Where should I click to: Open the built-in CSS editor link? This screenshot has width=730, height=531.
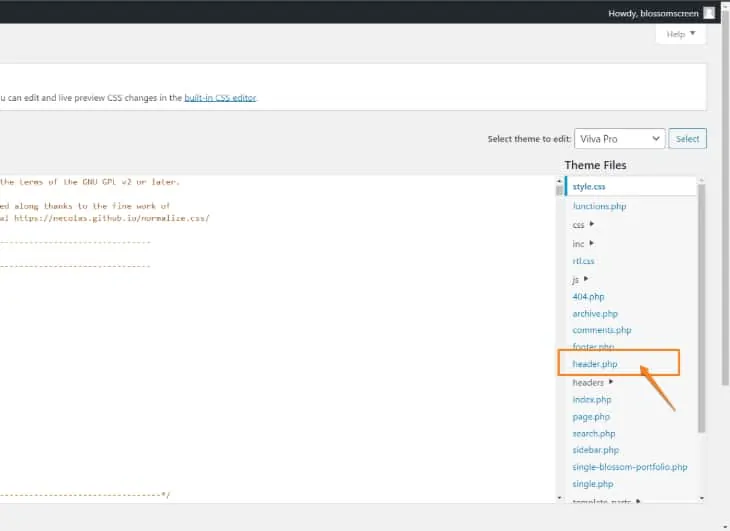(220, 98)
